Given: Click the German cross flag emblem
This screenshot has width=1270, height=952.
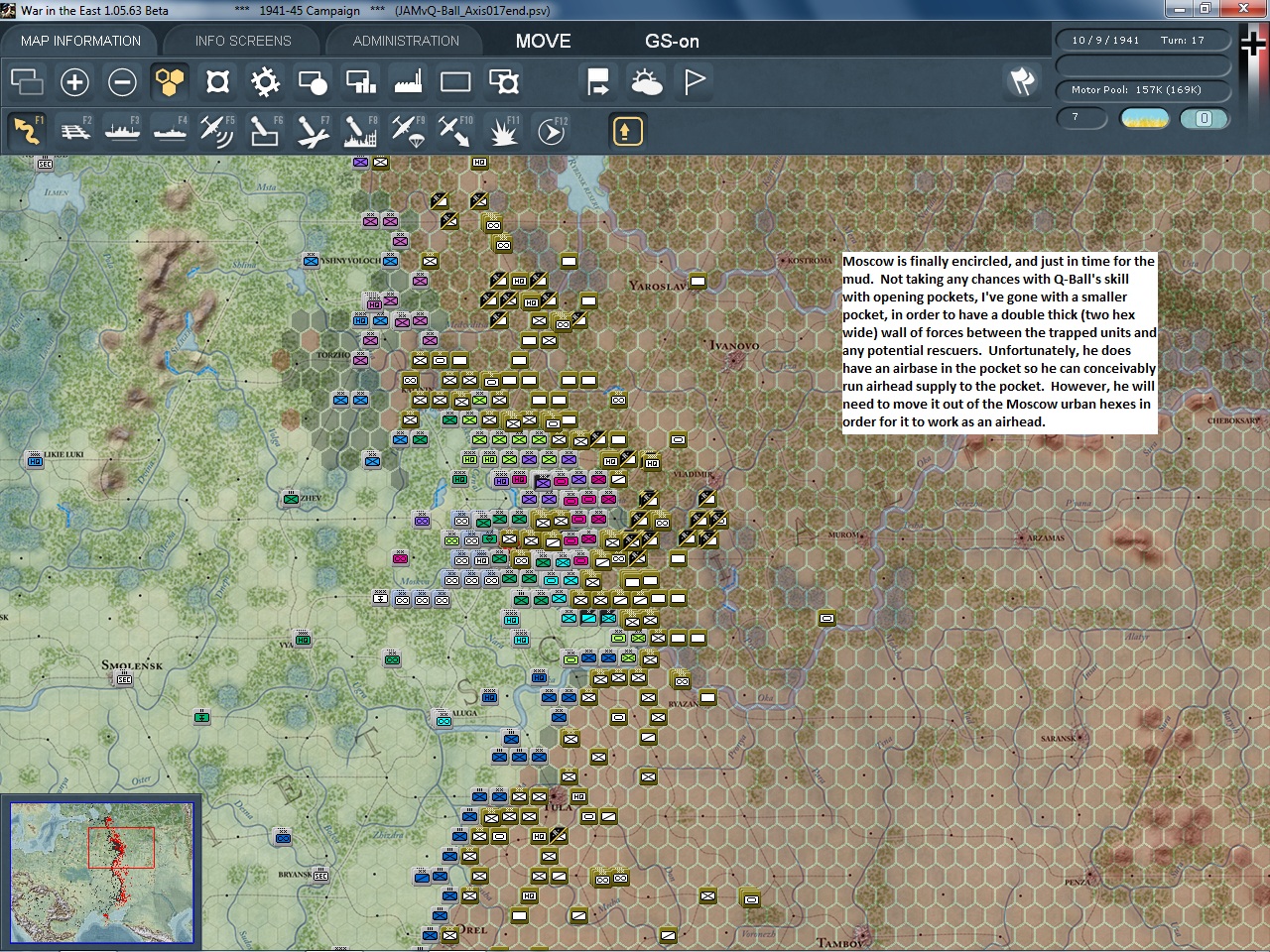Looking at the screenshot, I should click(1254, 45).
